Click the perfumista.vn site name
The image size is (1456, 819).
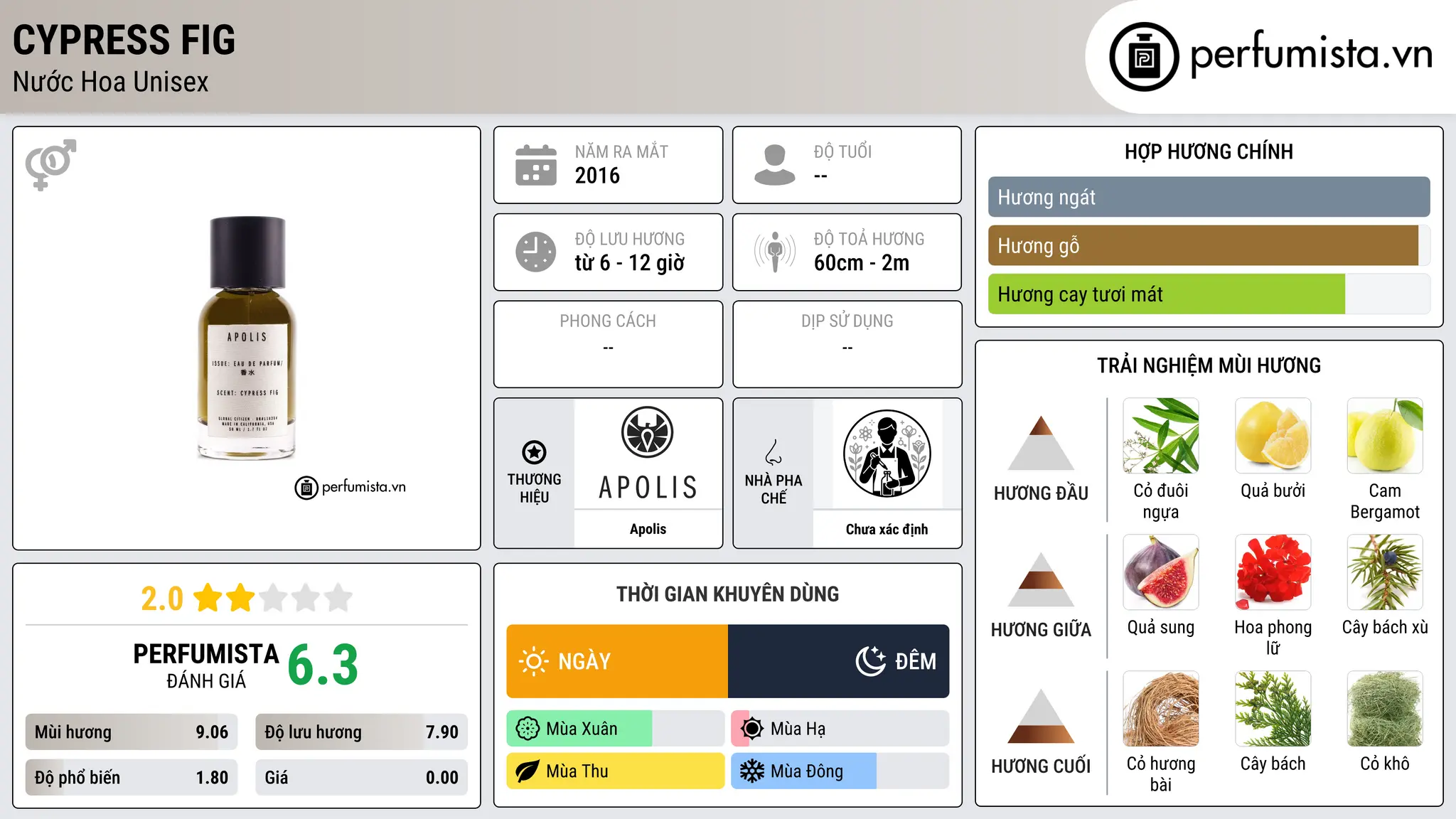(x=1311, y=54)
